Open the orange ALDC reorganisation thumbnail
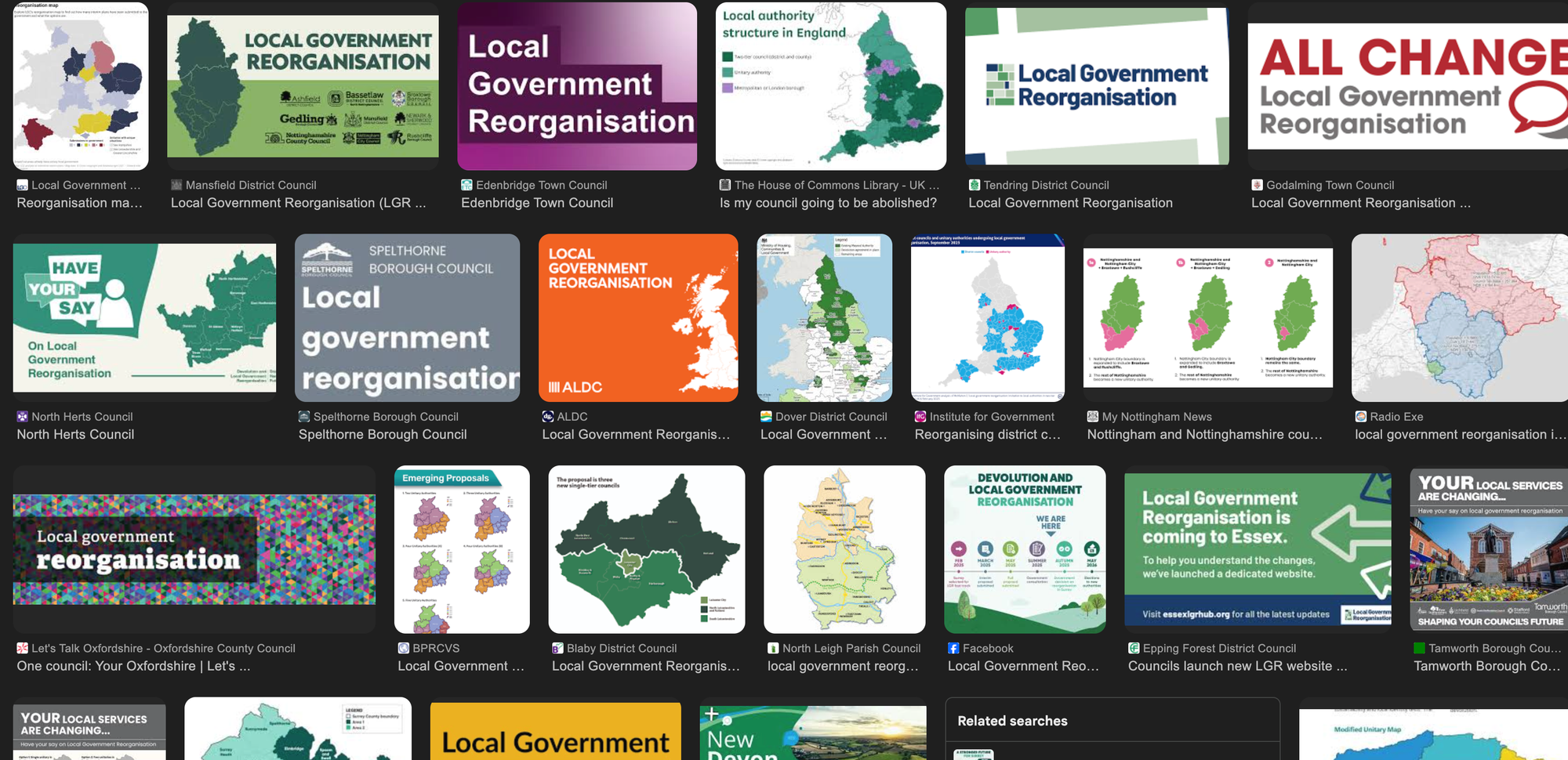This screenshot has width=1568, height=760. 638,318
